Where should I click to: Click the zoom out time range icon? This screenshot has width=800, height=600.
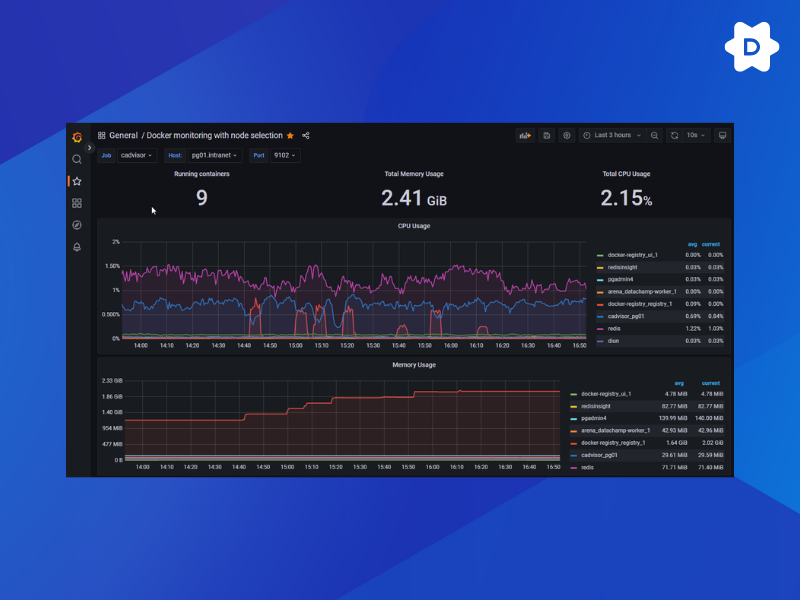pyautogui.click(x=654, y=135)
